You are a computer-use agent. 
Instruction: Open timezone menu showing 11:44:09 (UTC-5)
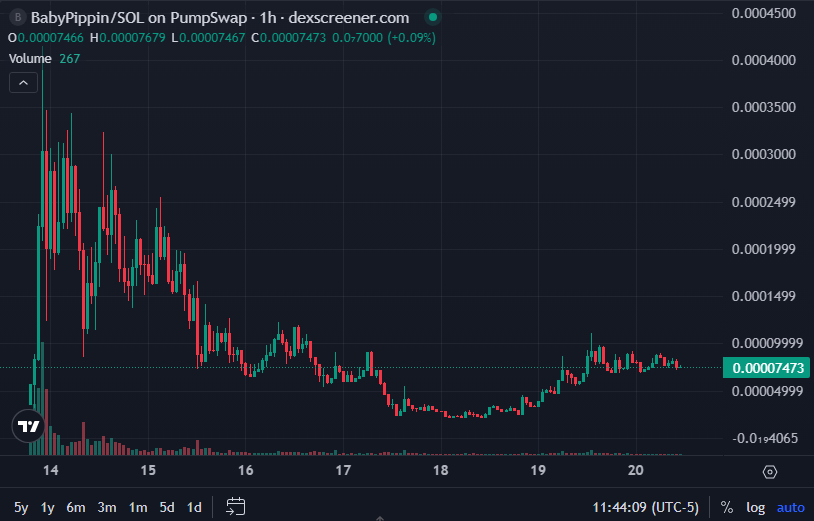pos(646,507)
